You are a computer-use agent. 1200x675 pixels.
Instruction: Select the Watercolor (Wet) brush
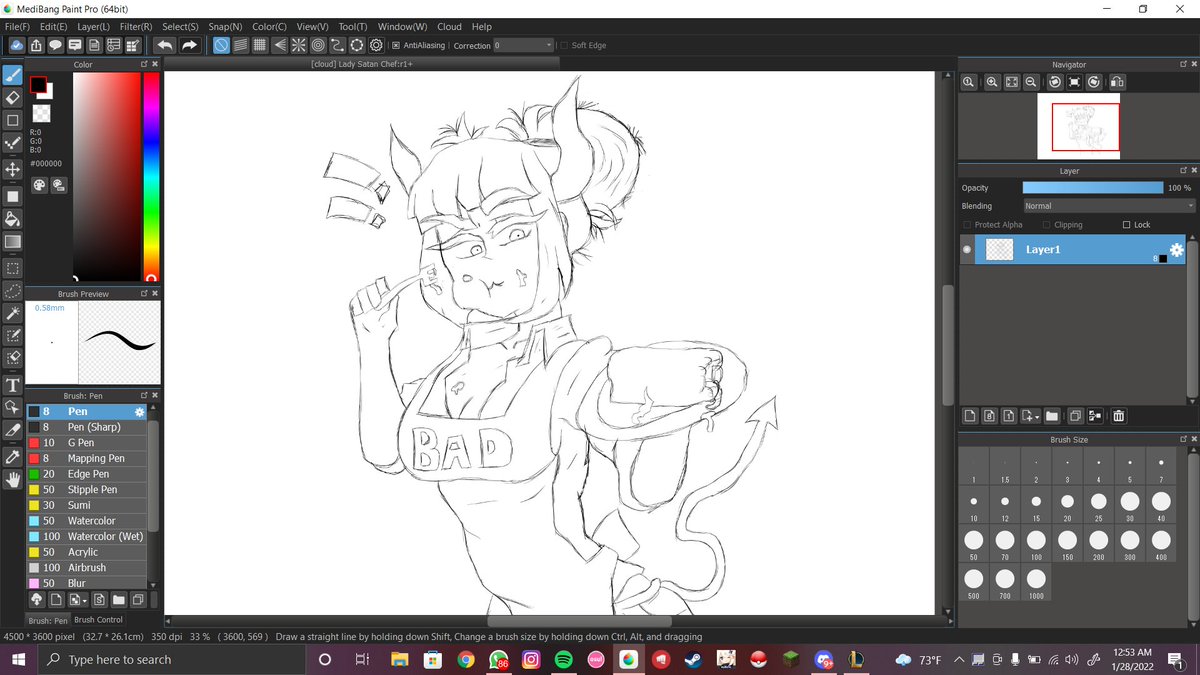(x=87, y=536)
